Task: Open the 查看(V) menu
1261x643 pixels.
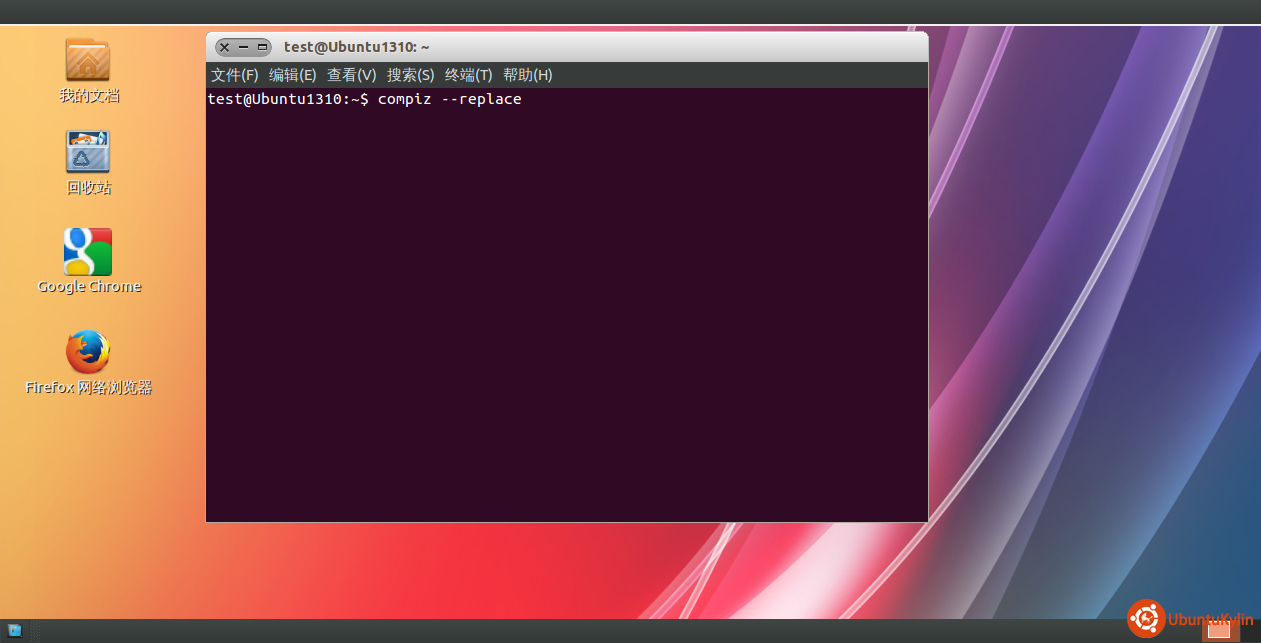Action: click(352, 75)
